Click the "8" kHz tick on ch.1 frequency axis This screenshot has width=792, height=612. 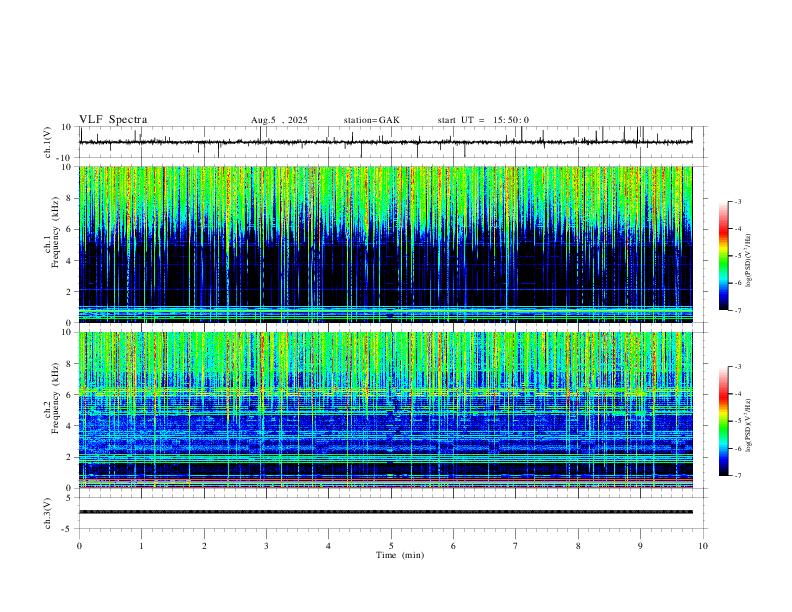[x=70, y=198]
